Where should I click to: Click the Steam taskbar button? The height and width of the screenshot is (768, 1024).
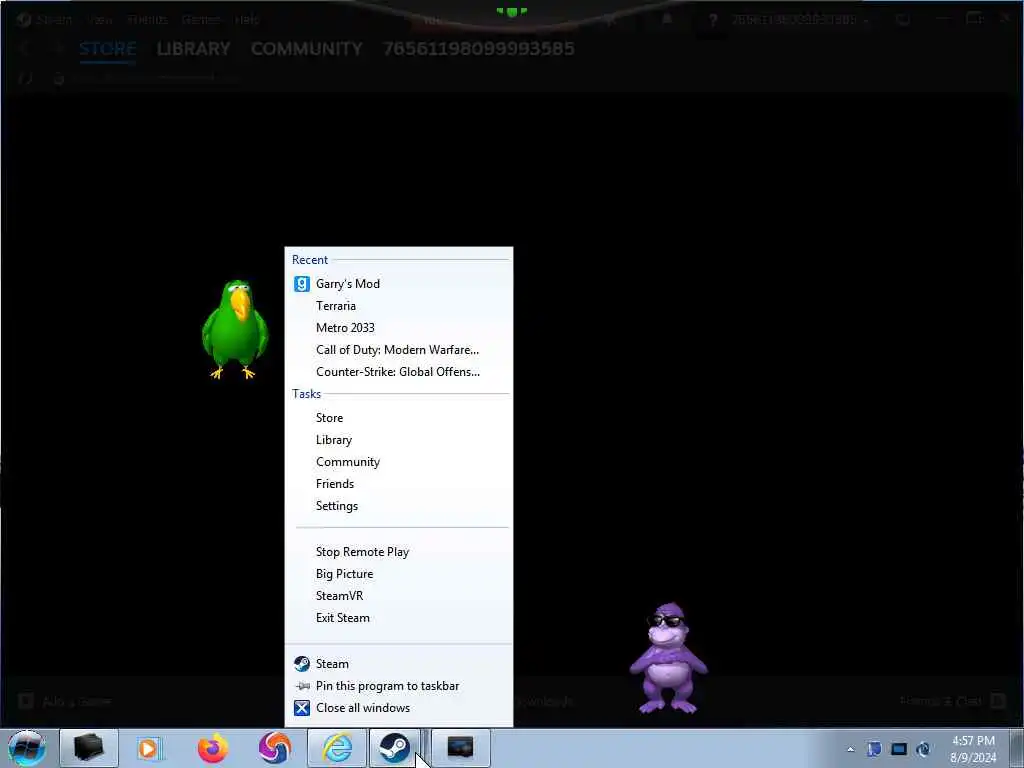[x=395, y=748]
